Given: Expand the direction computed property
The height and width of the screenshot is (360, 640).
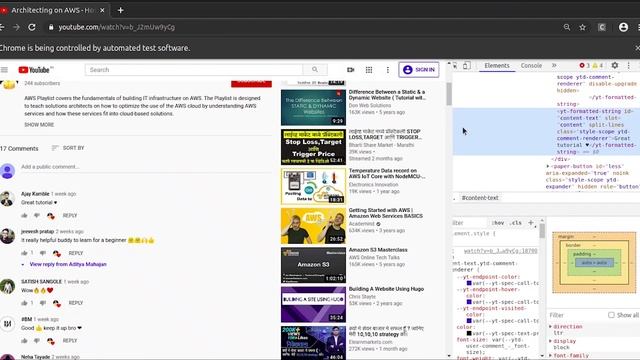Looking at the screenshot, I should click(550, 327).
